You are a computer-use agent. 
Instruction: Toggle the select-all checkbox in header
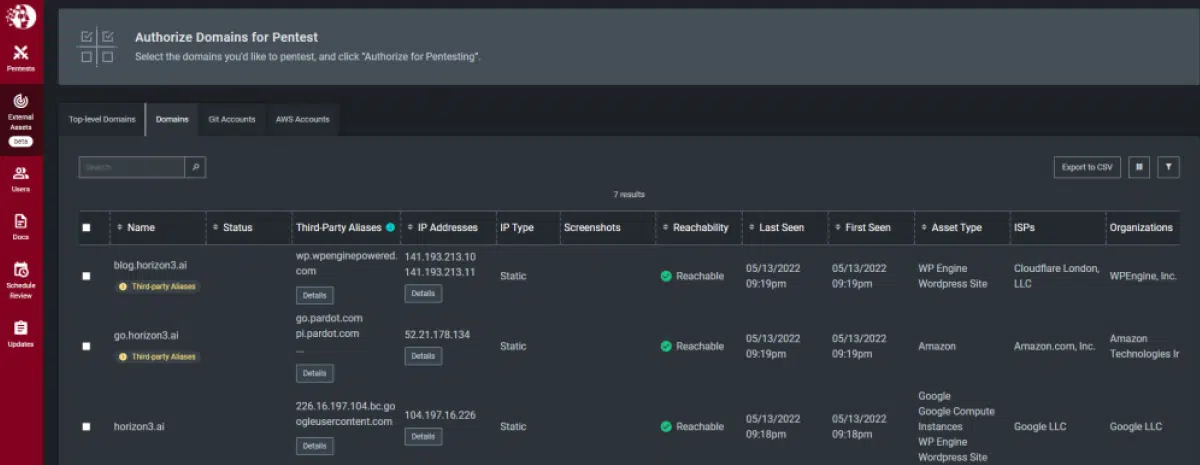[x=86, y=227]
